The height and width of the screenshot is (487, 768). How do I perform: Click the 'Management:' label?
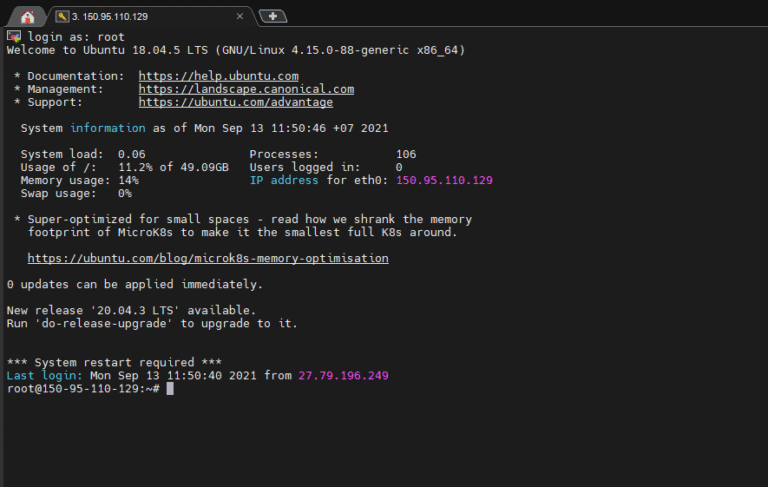click(x=66, y=89)
